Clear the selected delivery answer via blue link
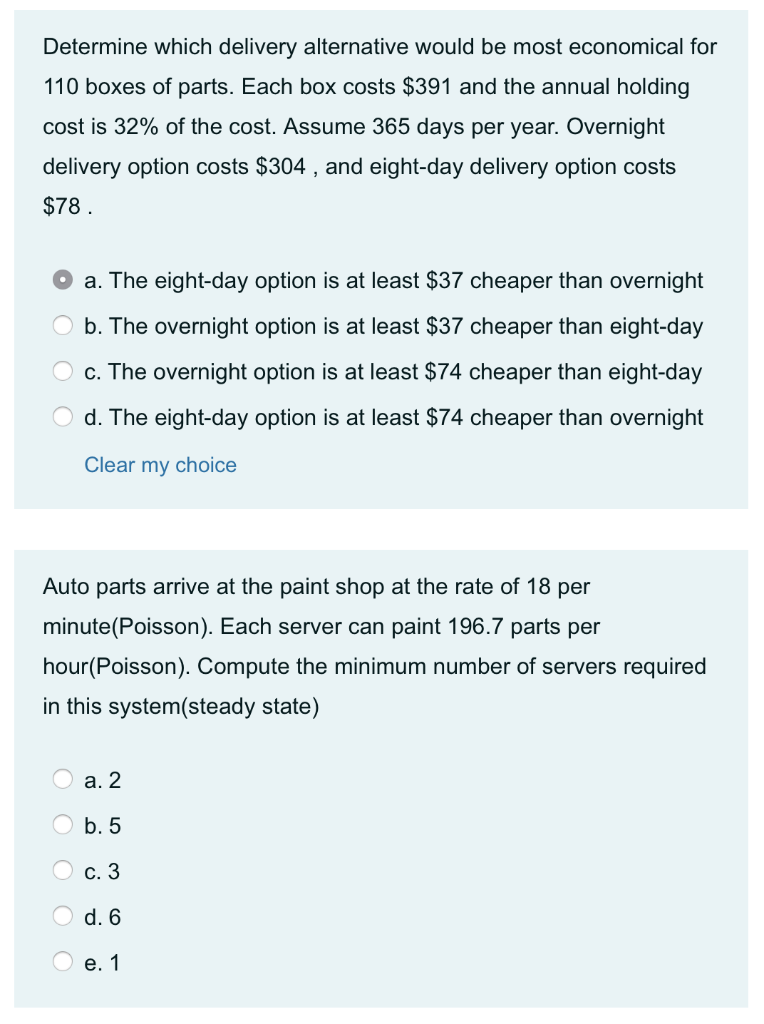 (160, 464)
